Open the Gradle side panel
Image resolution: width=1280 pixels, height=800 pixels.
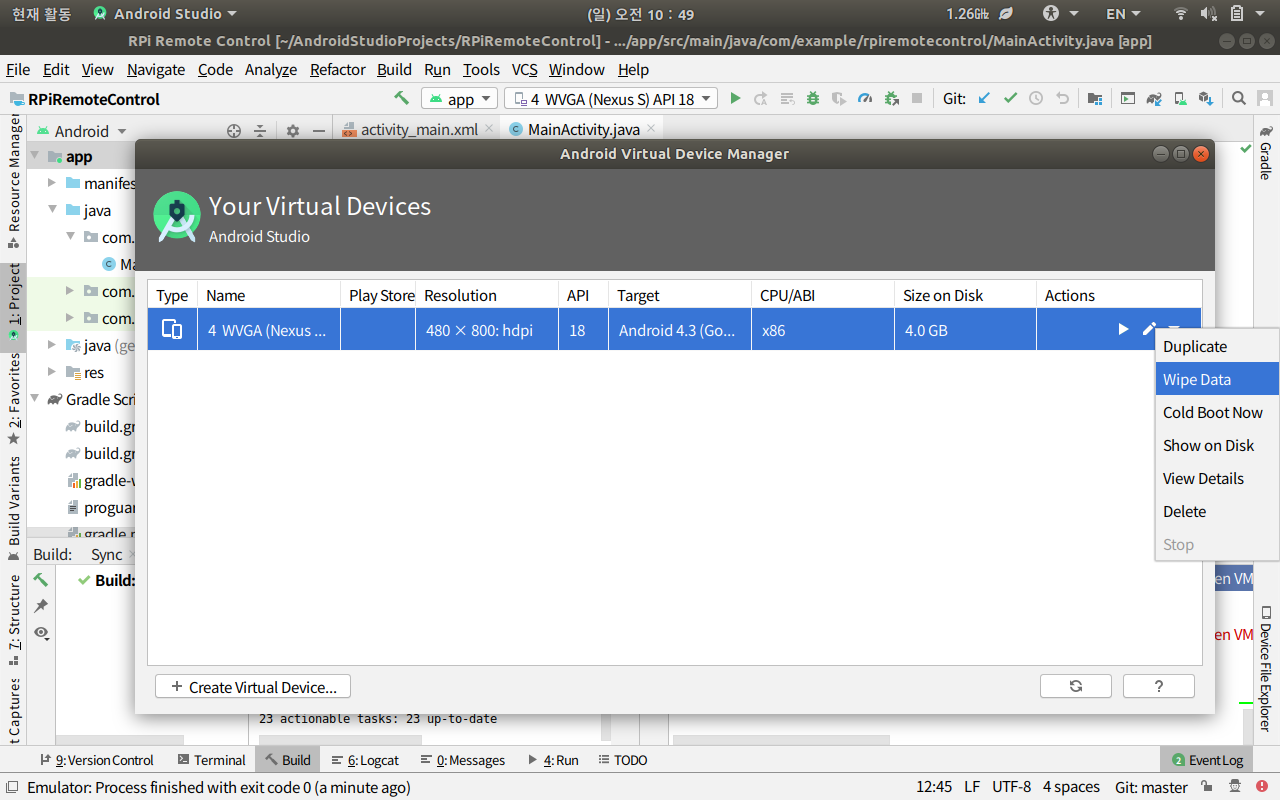coord(1266,151)
